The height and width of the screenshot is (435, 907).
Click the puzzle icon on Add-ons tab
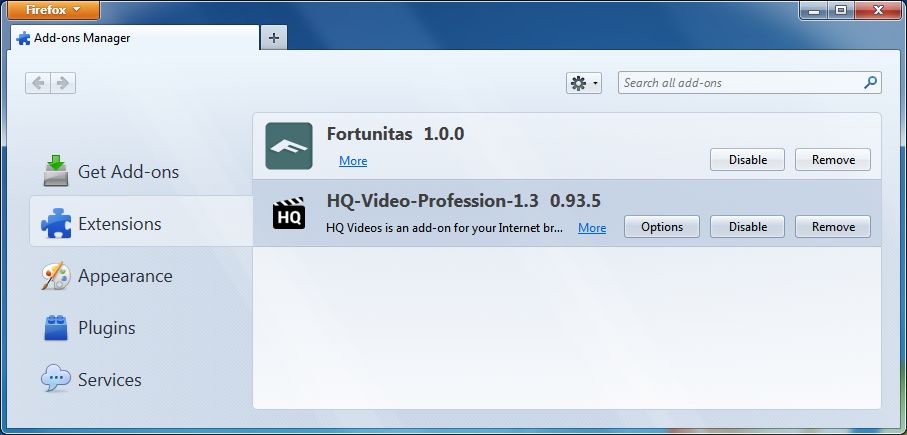click(24, 39)
